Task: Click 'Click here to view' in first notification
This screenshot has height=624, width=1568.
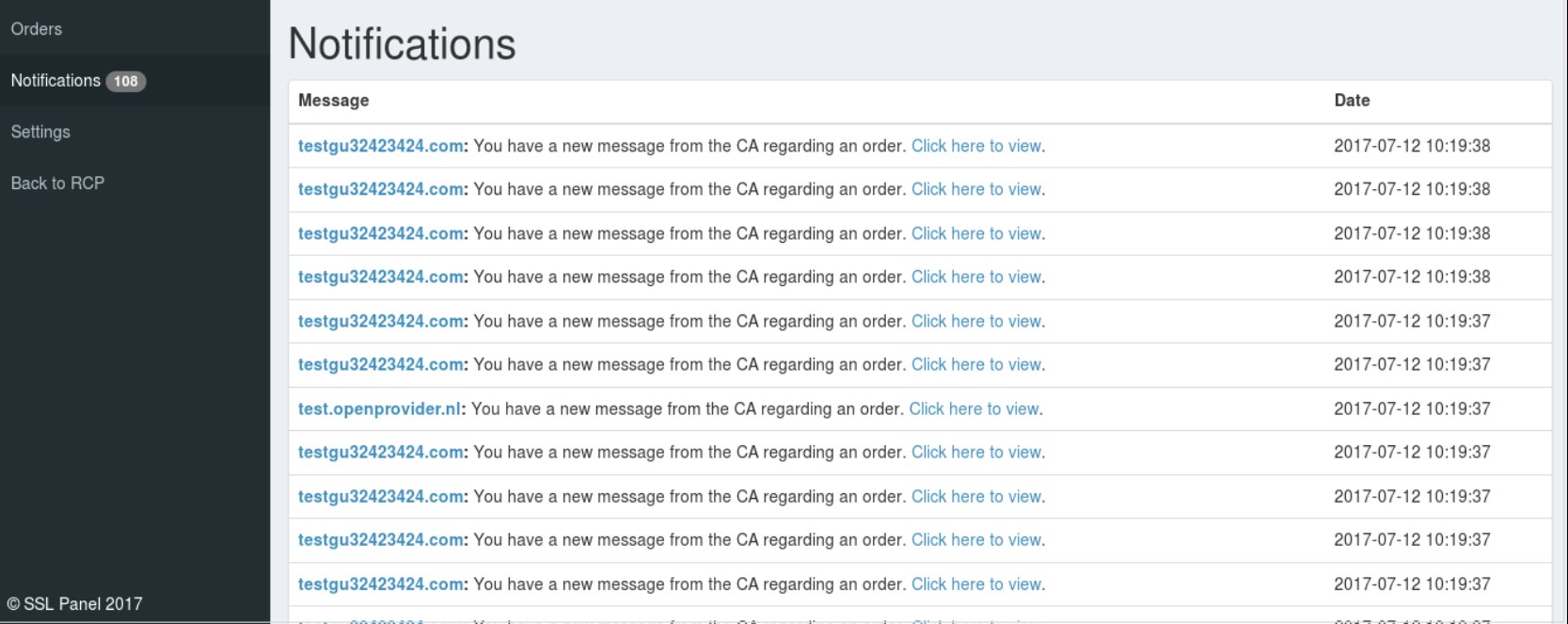Action: tap(976, 146)
